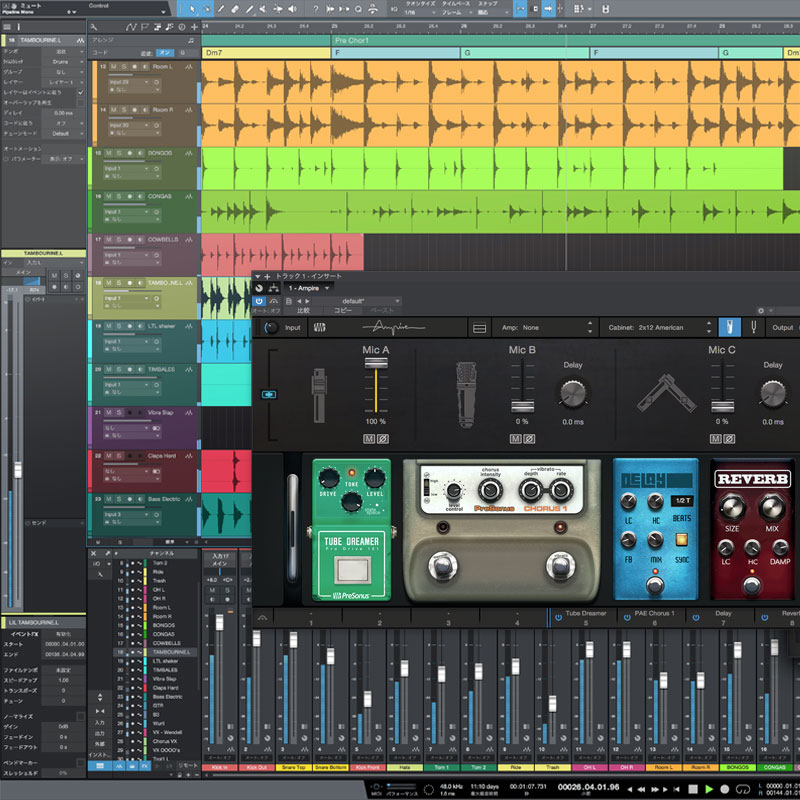Open the Quantize 1/16 dropdown

[420, 12]
